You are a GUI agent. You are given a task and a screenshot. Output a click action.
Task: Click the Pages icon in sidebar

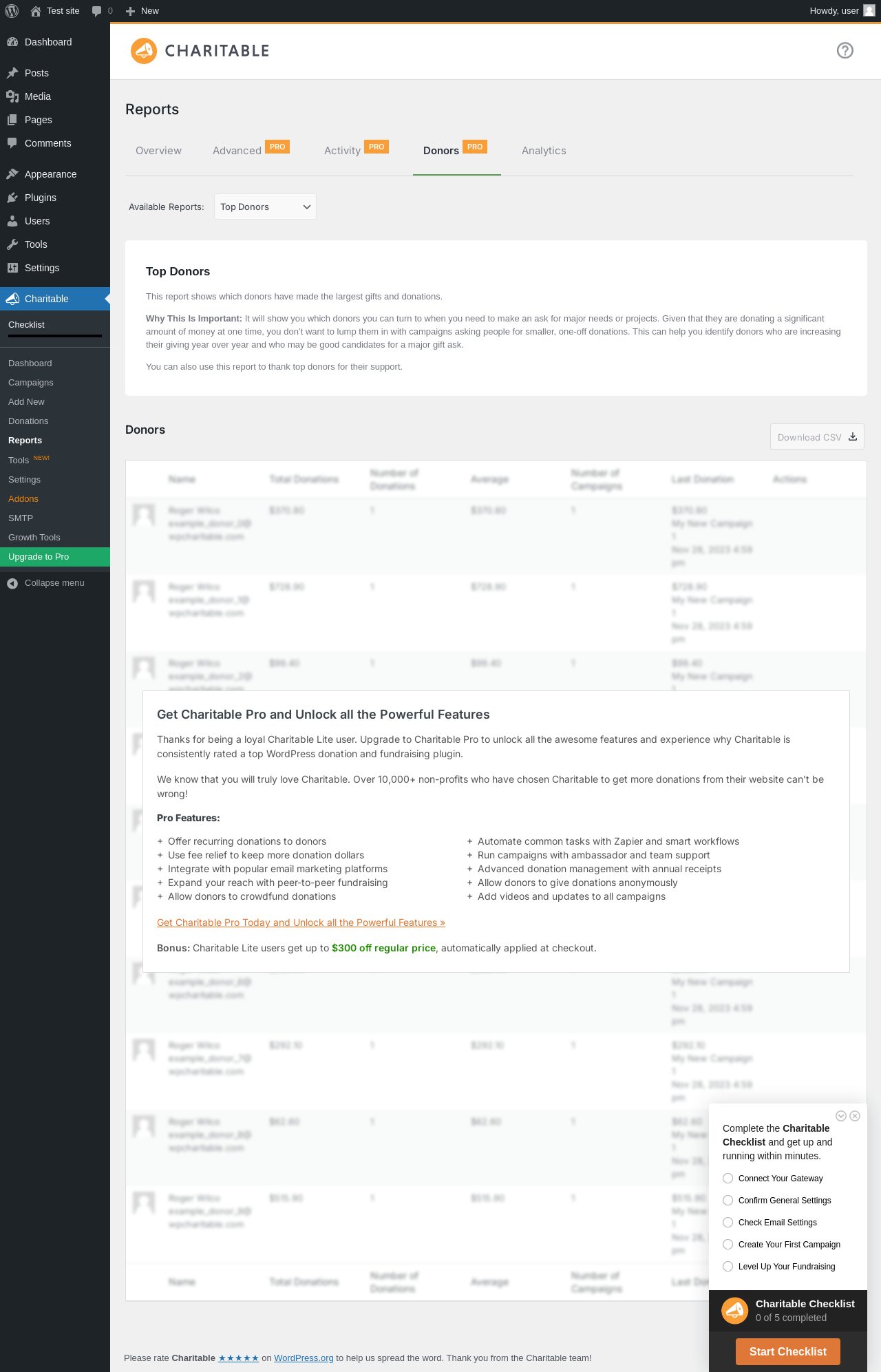(x=12, y=120)
